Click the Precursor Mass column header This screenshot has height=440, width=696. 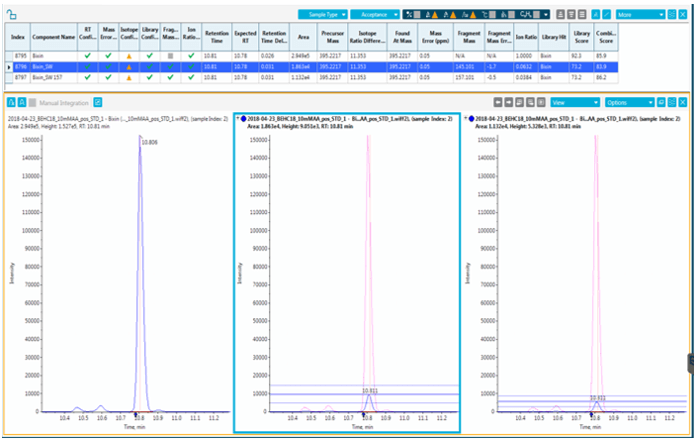pyautogui.click(x=332, y=37)
